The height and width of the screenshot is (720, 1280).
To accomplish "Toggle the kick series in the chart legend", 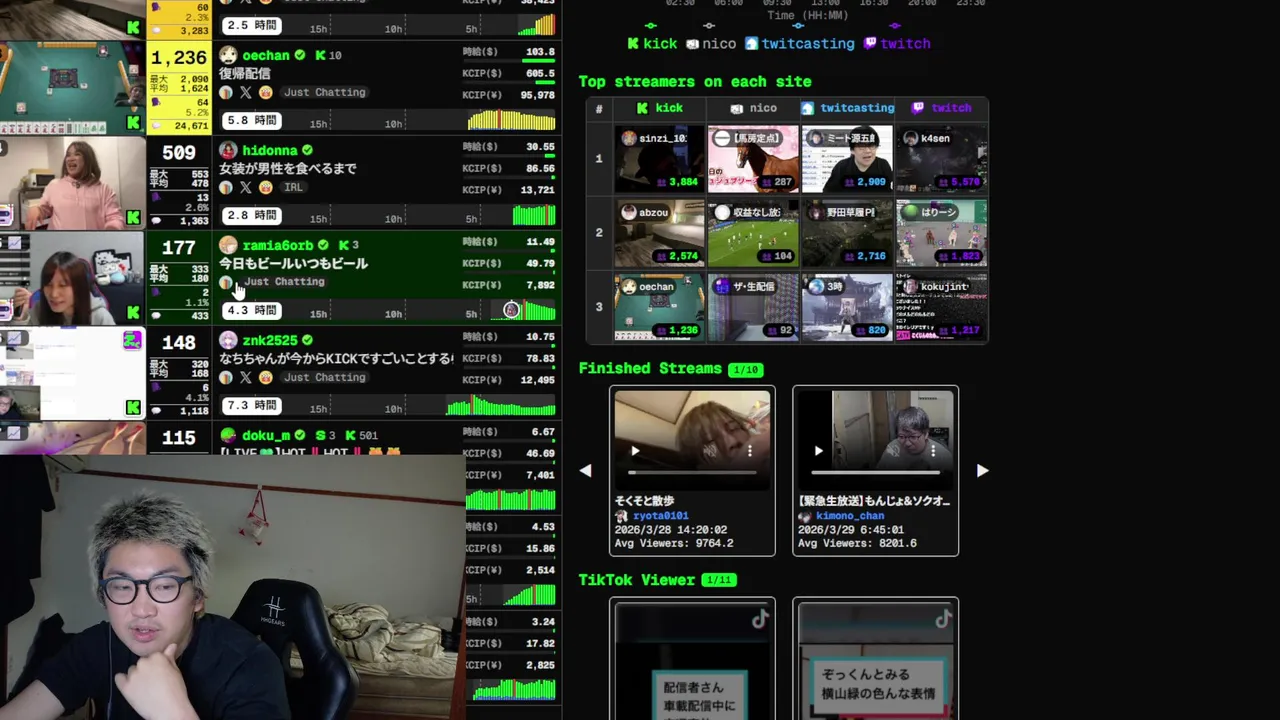I will click(x=652, y=44).
